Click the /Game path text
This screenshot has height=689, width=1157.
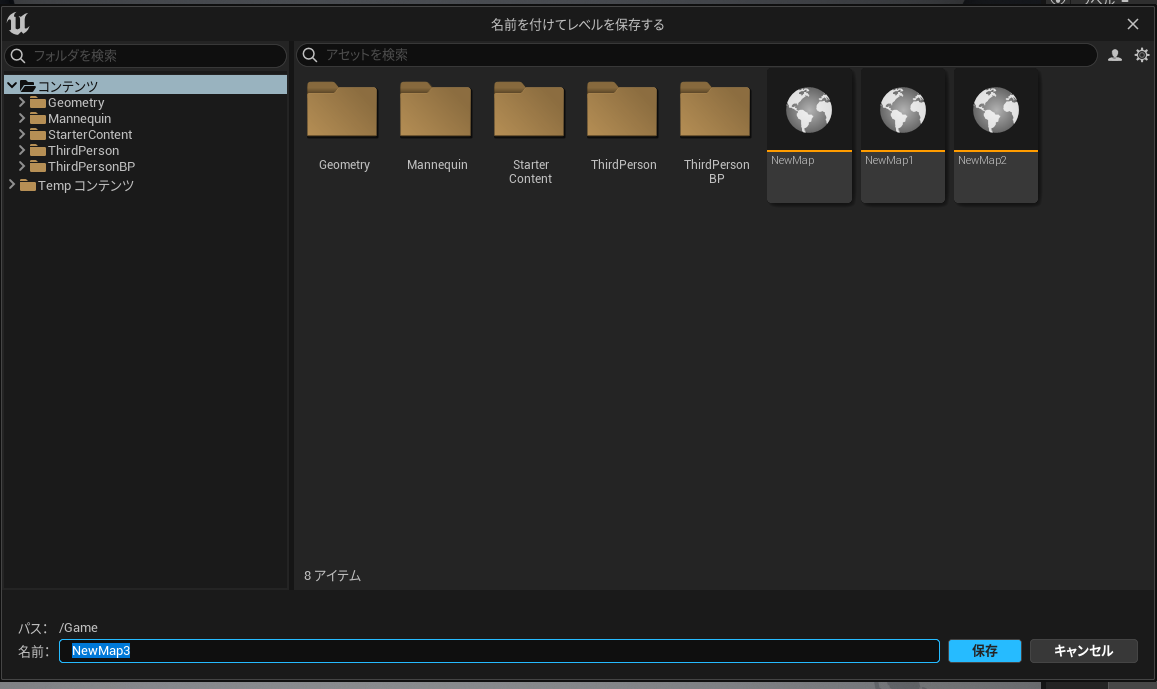coord(78,628)
